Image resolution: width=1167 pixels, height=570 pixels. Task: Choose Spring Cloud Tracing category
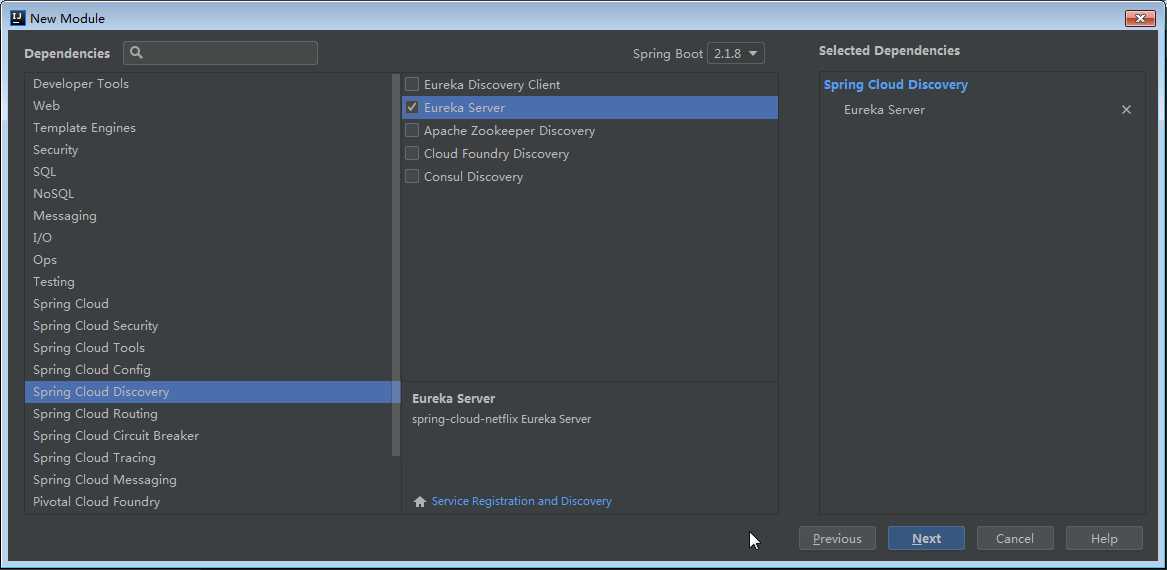coord(208,458)
